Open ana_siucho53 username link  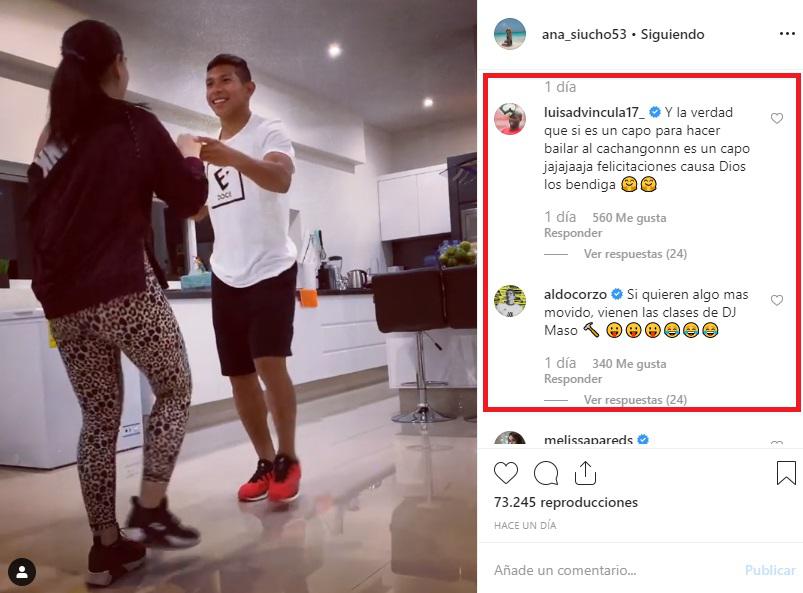coord(584,34)
